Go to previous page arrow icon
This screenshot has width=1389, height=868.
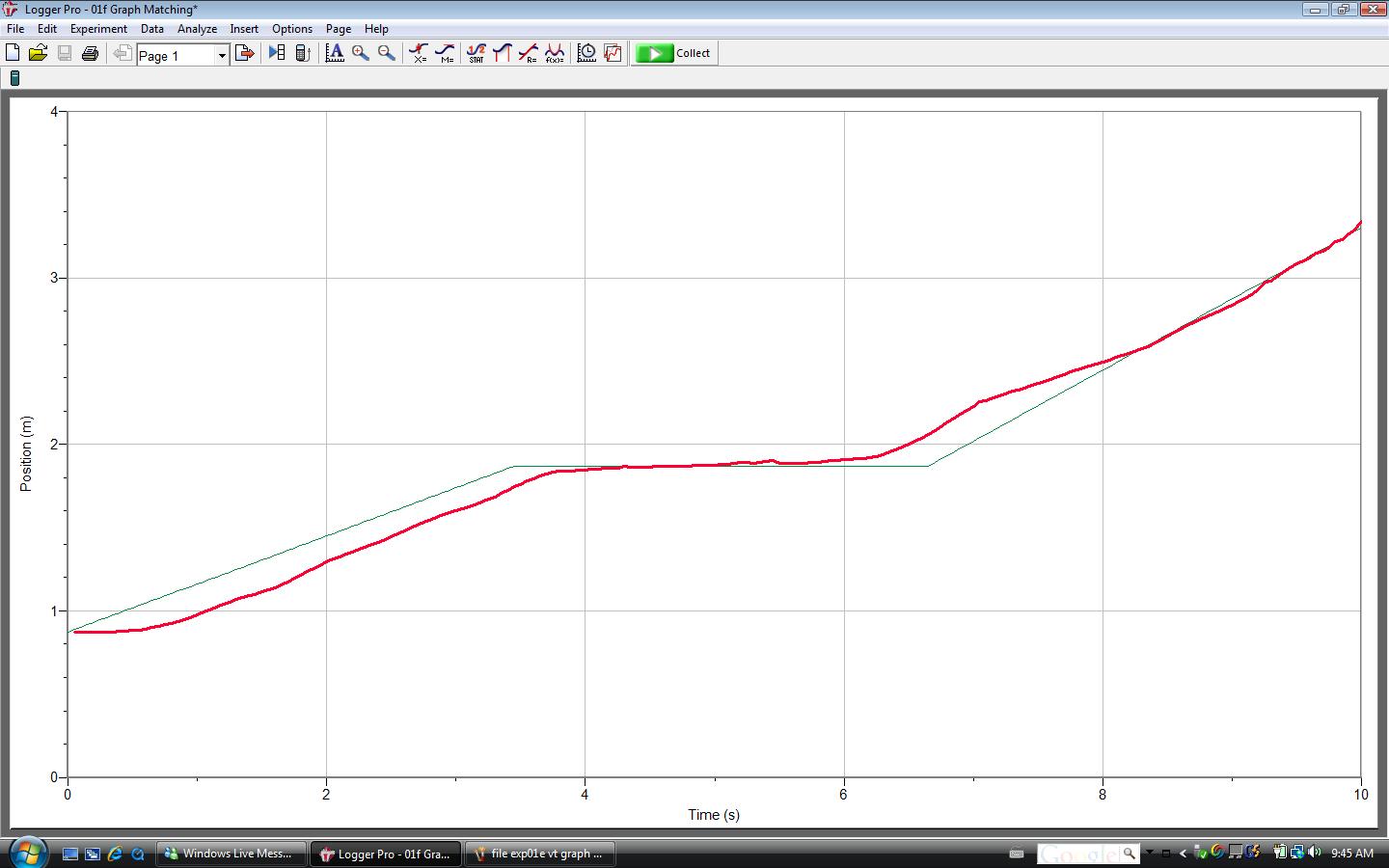(x=123, y=53)
